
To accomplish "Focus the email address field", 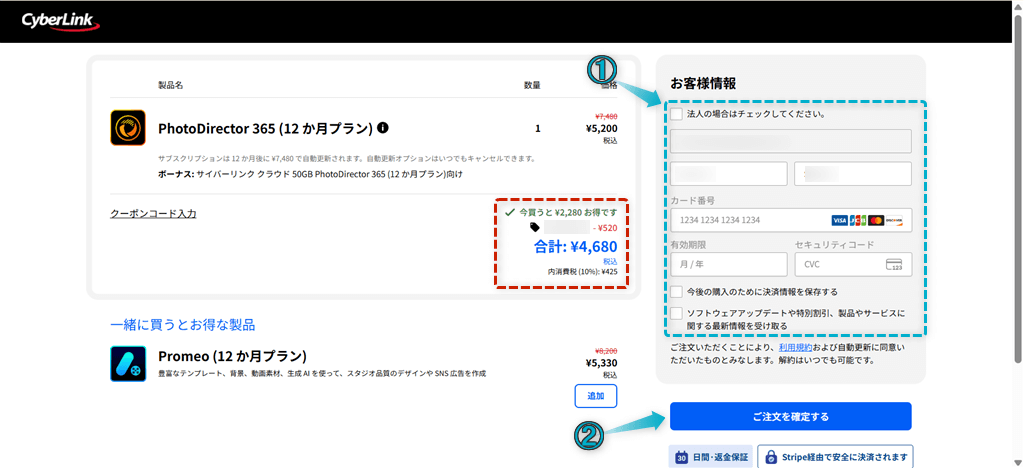I will coord(791,141).
